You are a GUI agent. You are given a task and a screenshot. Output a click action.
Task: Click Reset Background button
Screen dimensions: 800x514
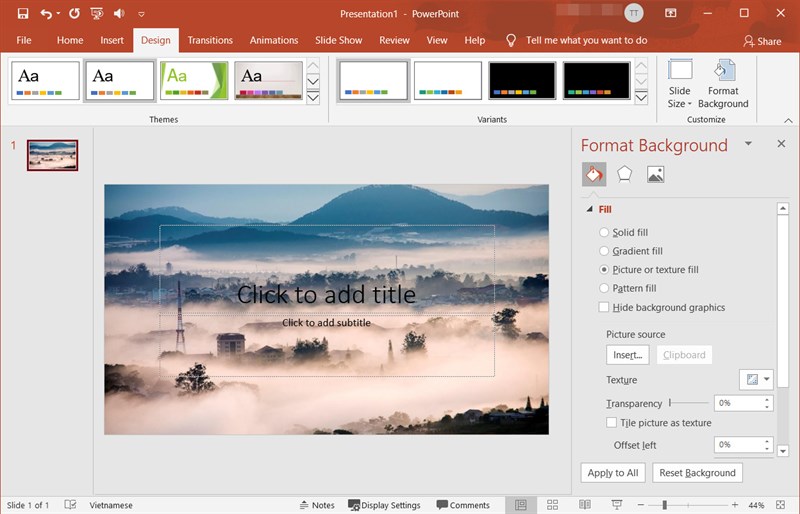(697, 473)
